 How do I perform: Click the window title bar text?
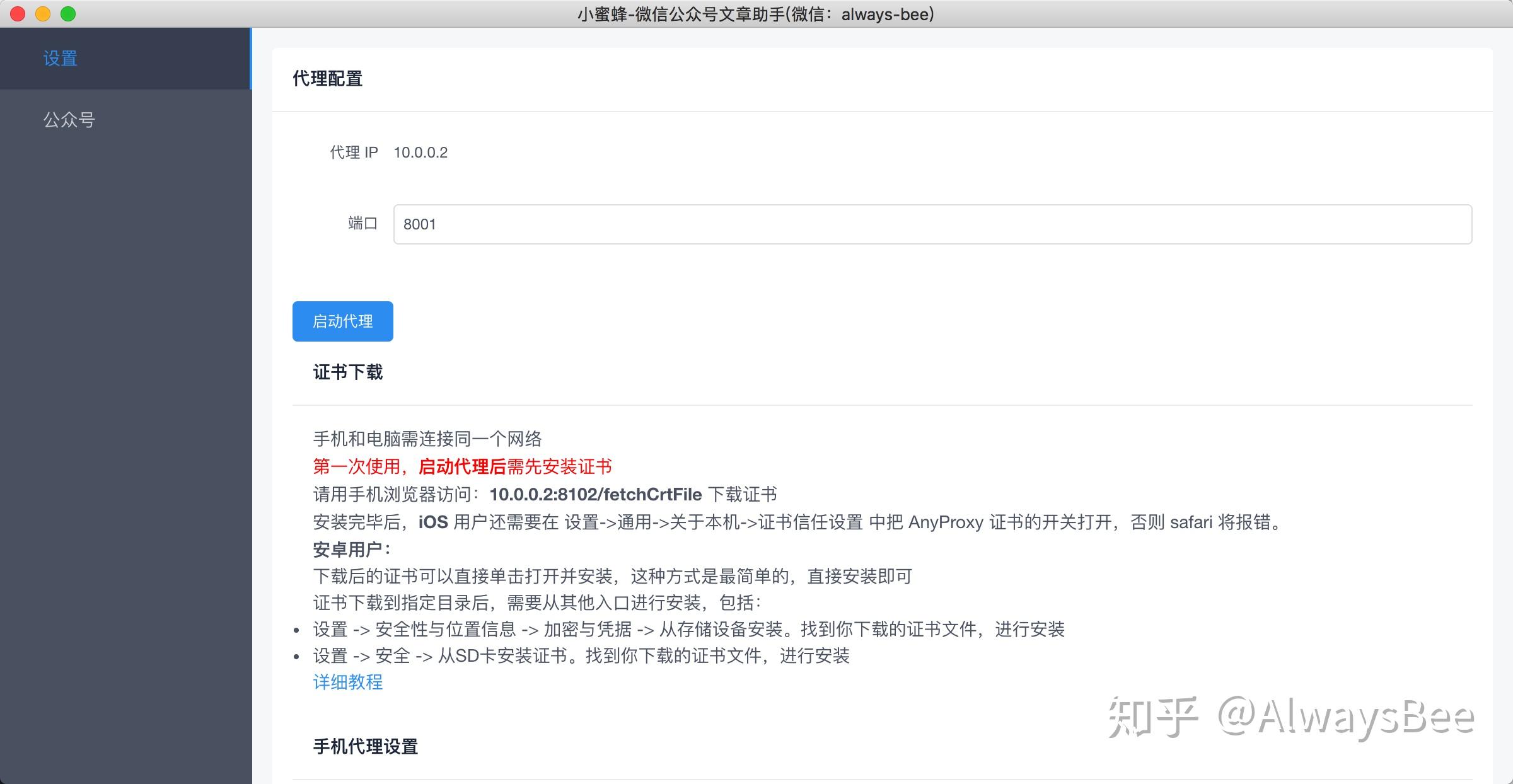tap(755, 14)
